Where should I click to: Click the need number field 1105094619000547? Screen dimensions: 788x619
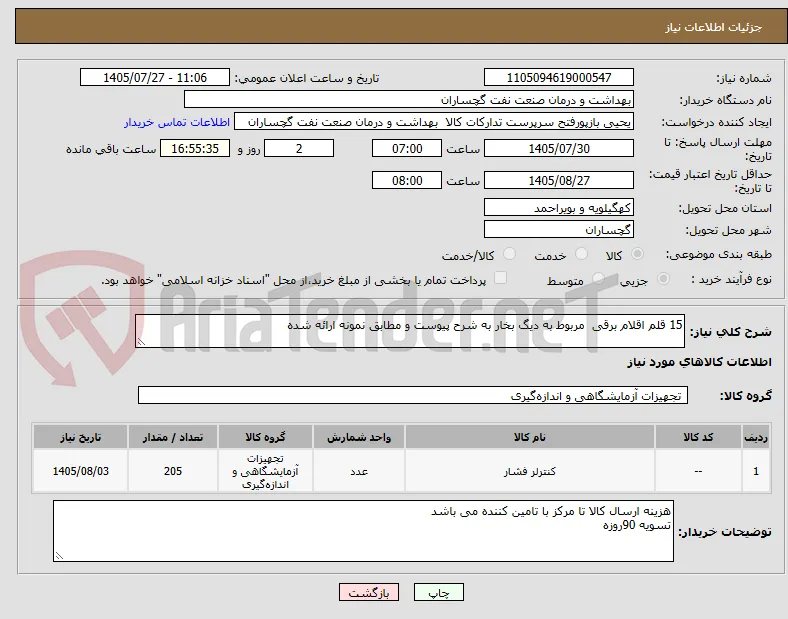click(559, 77)
